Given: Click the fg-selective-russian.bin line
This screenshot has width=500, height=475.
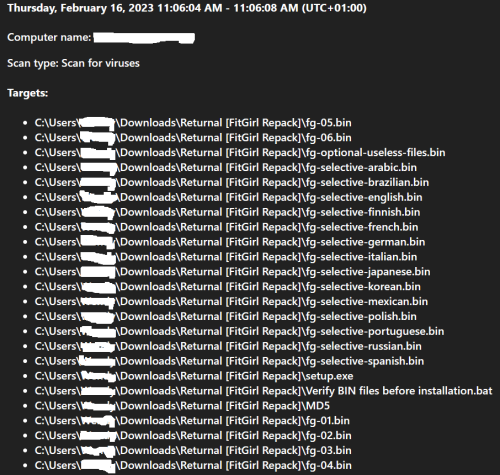Looking at the screenshot, I should pyautogui.click(x=228, y=346).
